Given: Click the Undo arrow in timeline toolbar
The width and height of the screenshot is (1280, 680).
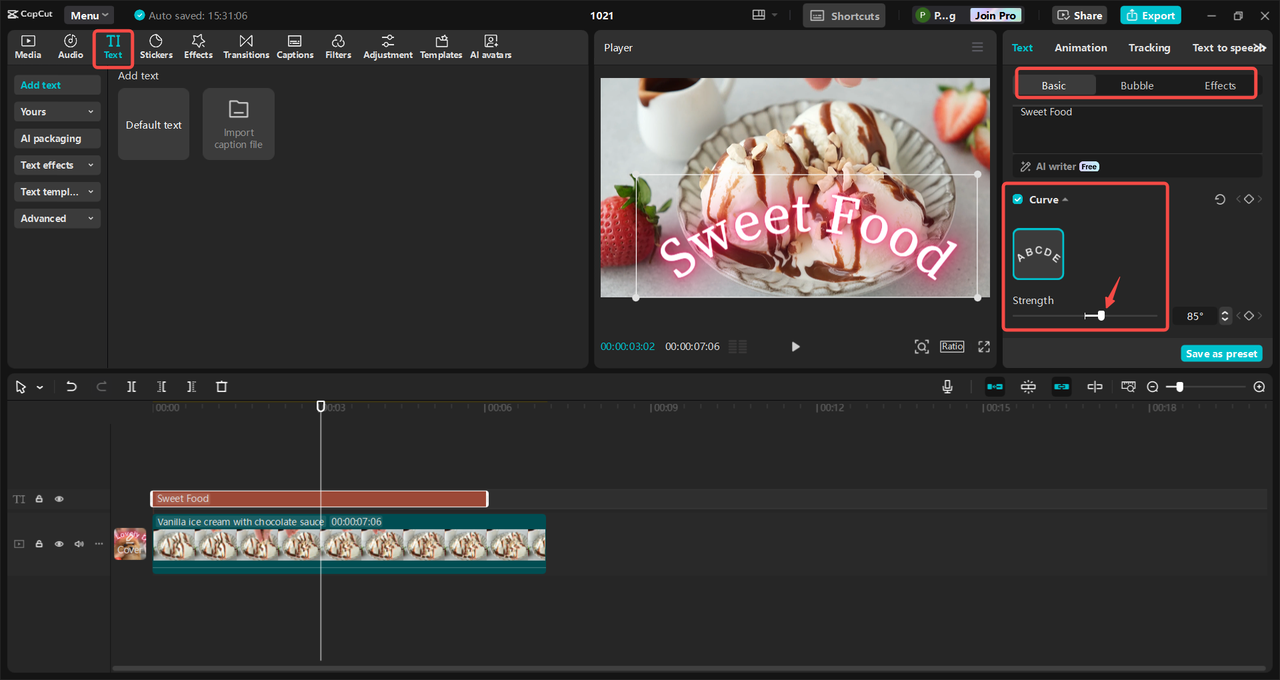Looking at the screenshot, I should (71, 386).
